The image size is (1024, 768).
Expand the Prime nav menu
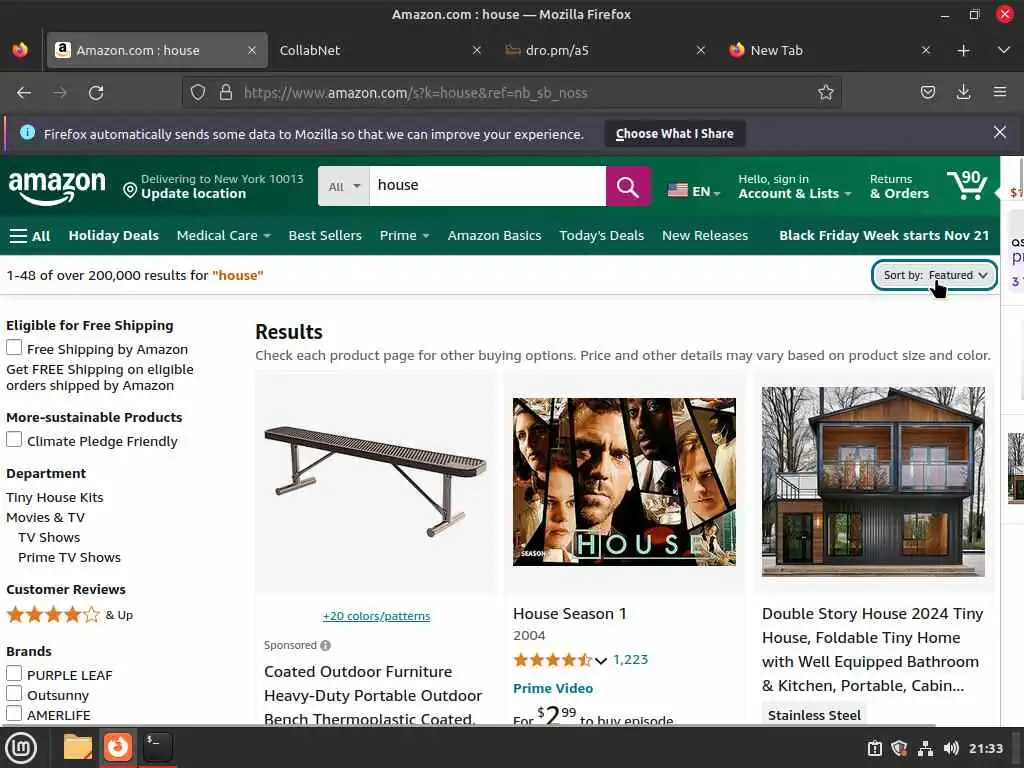(404, 236)
